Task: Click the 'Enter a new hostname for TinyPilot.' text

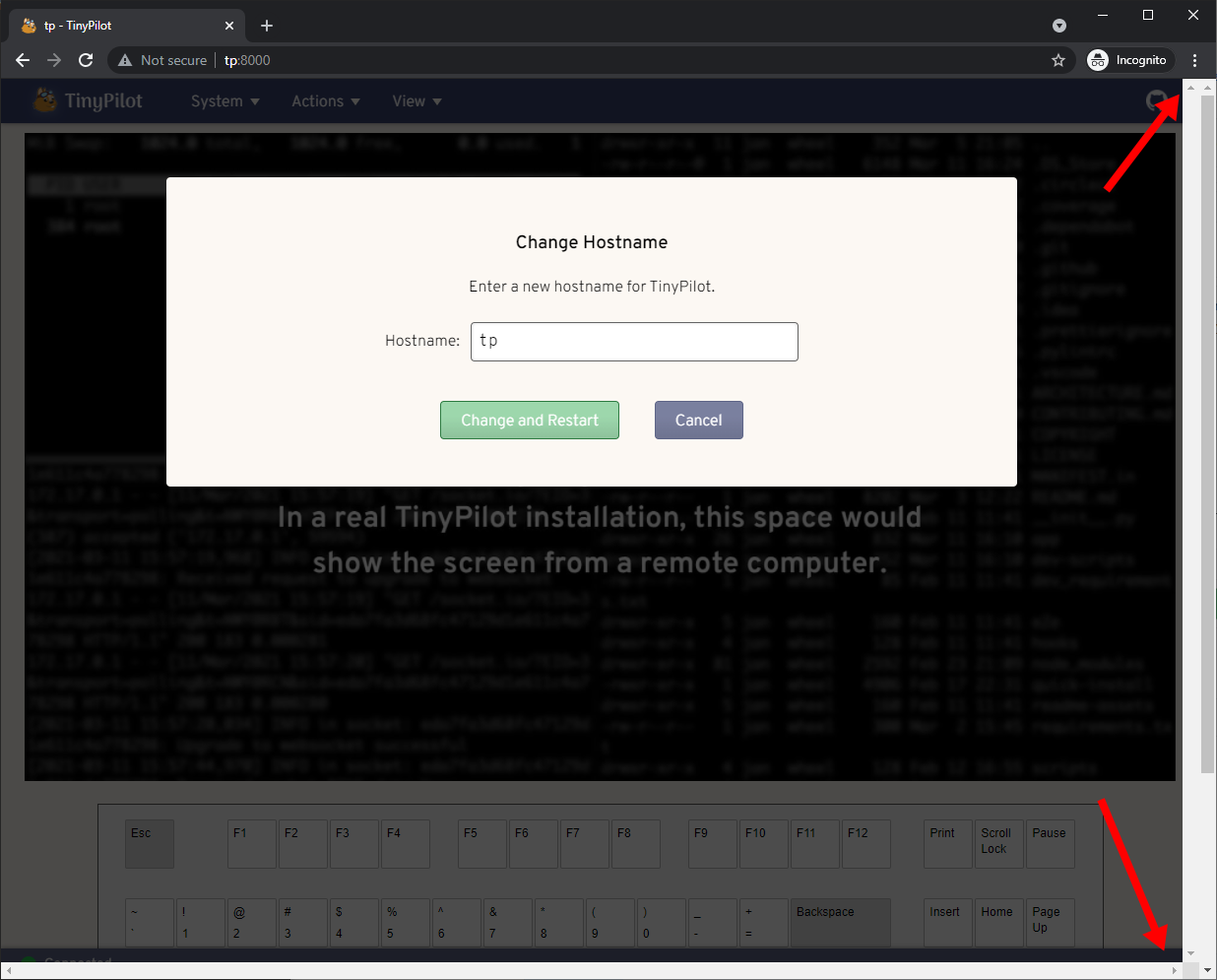Action: pyautogui.click(x=592, y=287)
